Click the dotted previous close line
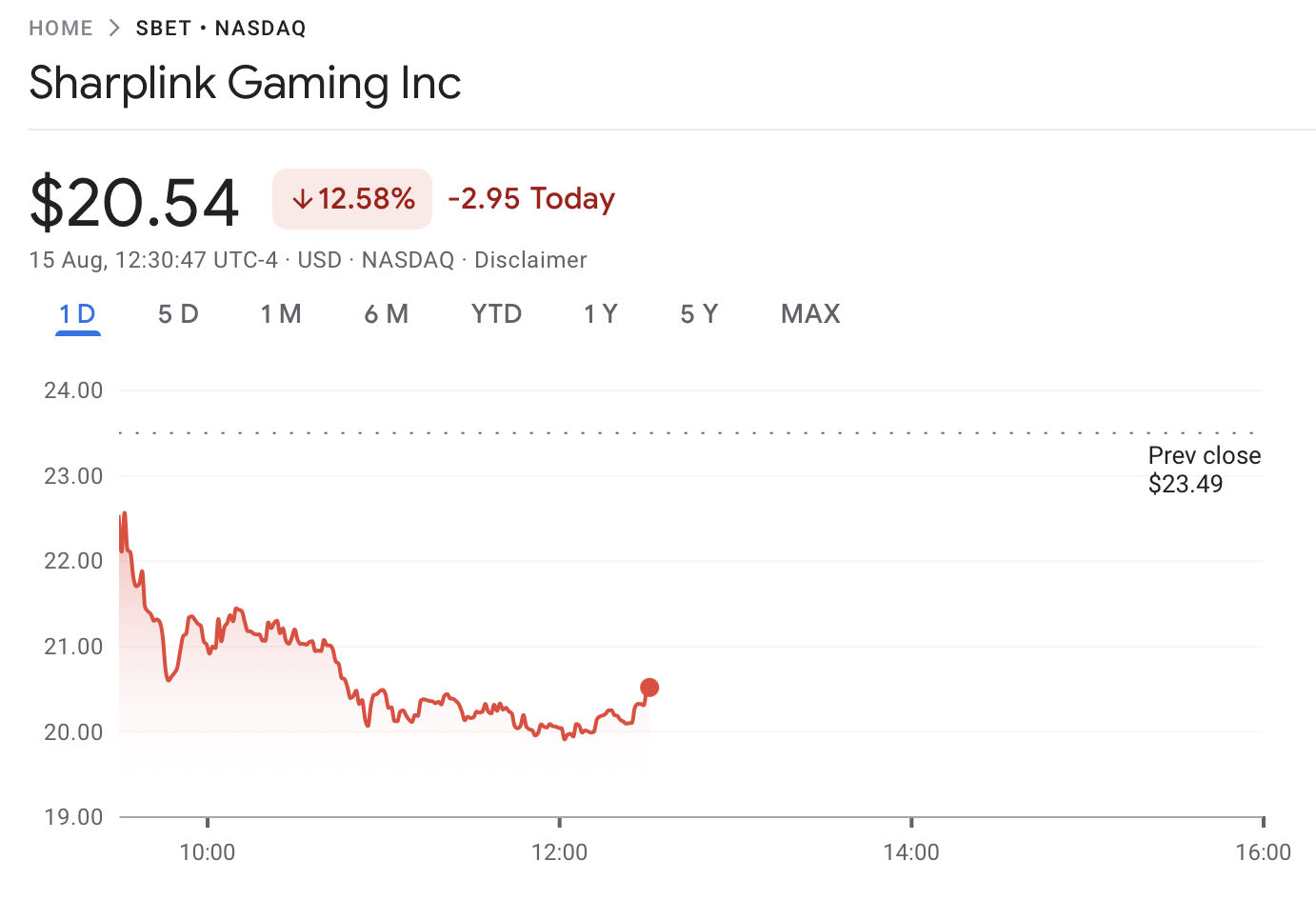Viewport: 1316px width, 900px height. tap(667, 430)
